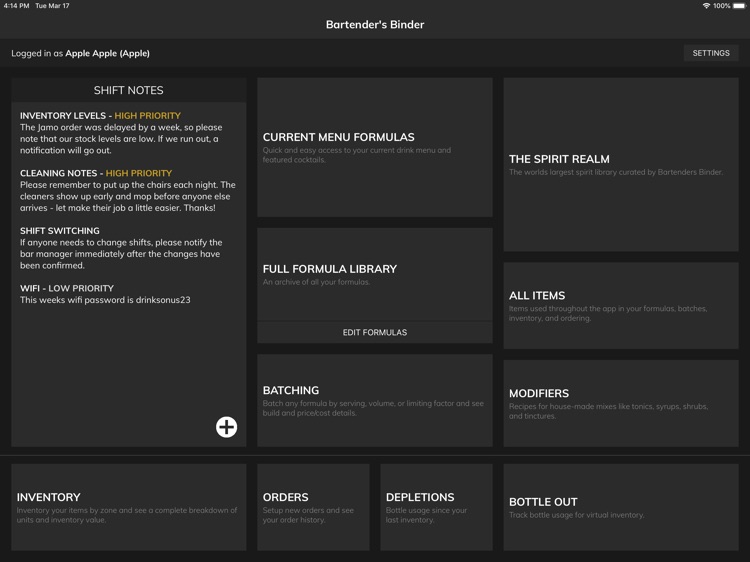The width and height of the screenshot is (750, 562).
Task: Select the Inventory Levels shift note
Action: [x=129, y=133]
